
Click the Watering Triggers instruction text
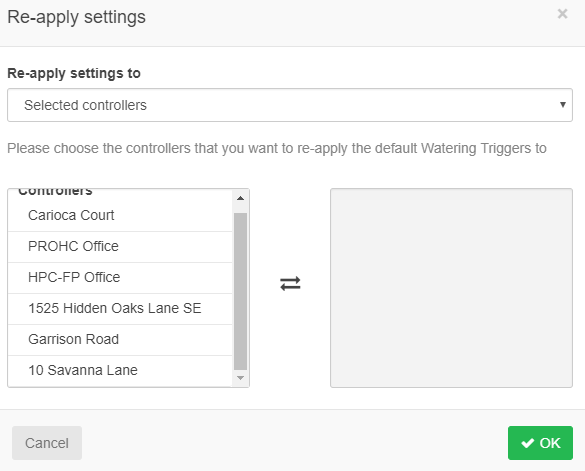pyautogui.click(x=277, y=148)
